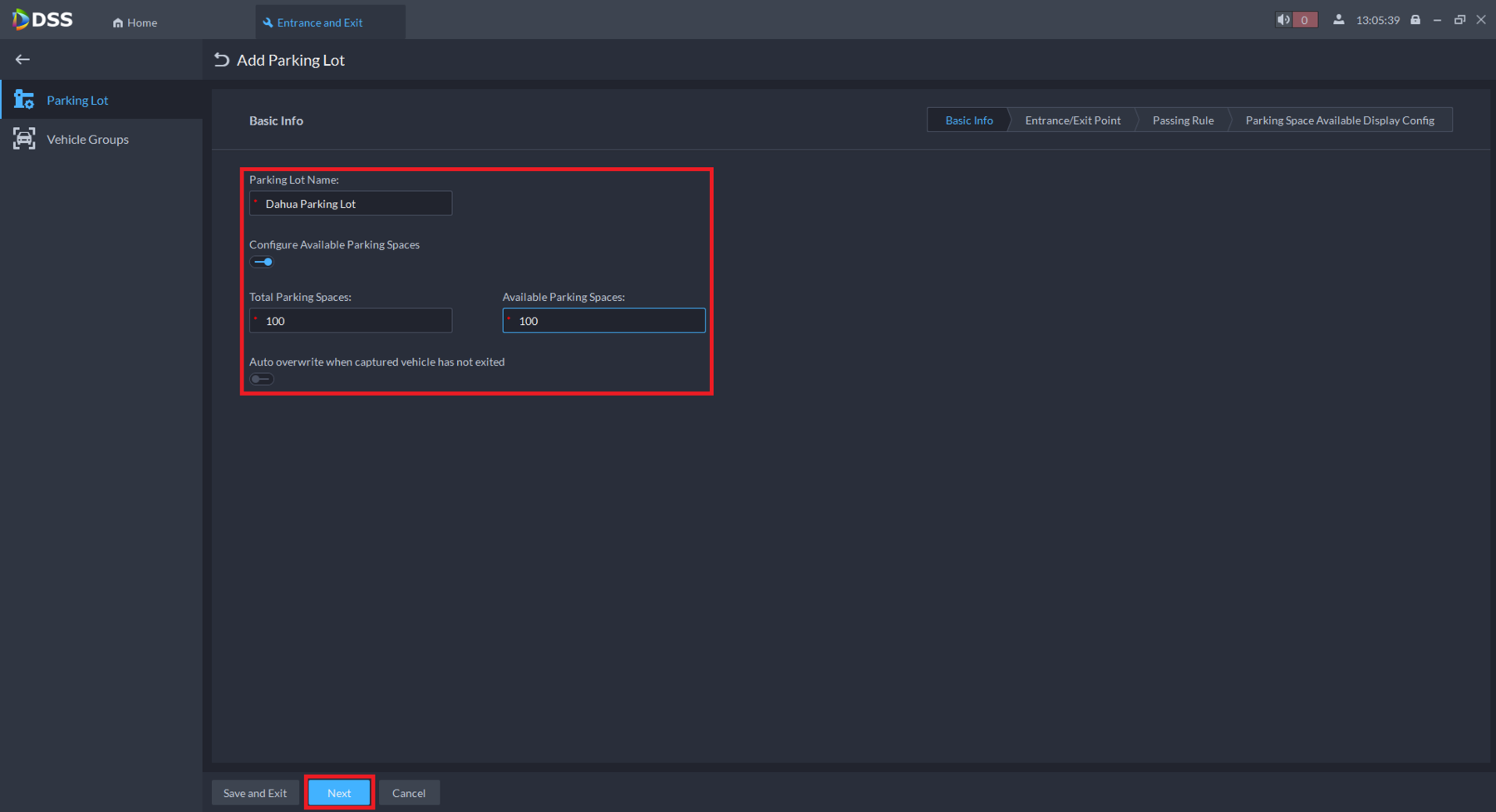
Task: Click the alarm speaker icon
Action: pyautogui.click(x=1284, y=20)
